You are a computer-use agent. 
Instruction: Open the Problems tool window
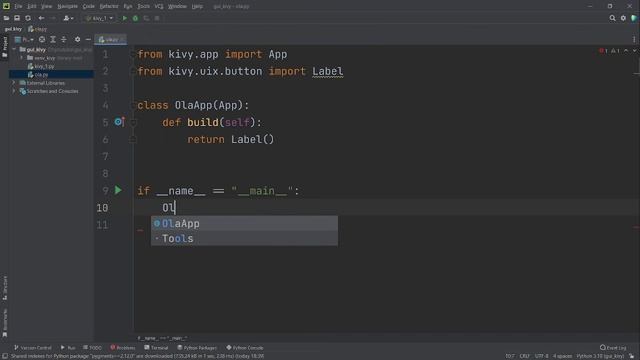coord(122,348)
